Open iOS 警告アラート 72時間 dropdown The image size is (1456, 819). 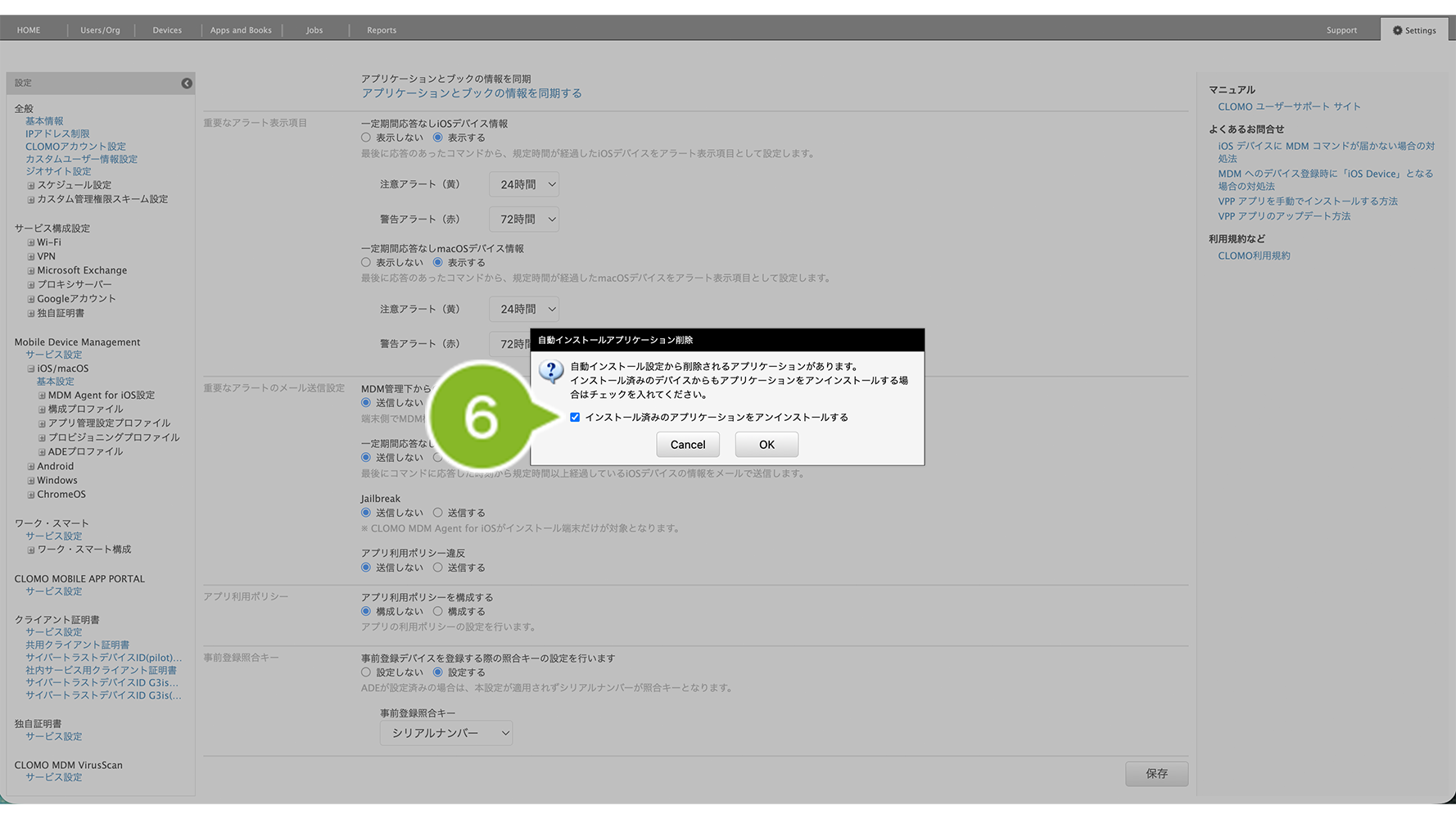[524, 219]
